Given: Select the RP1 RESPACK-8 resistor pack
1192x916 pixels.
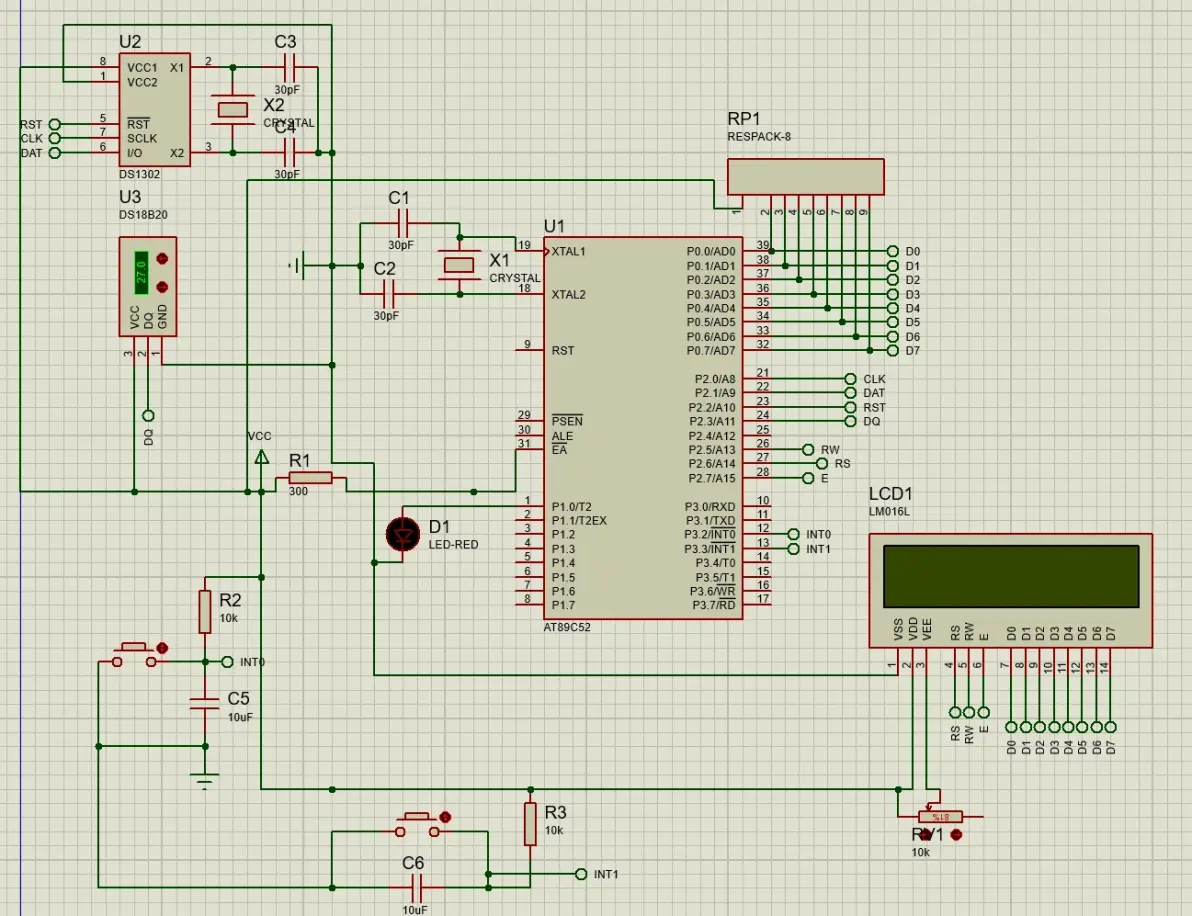Looking at the screenshot, I should tap(805, 177).
